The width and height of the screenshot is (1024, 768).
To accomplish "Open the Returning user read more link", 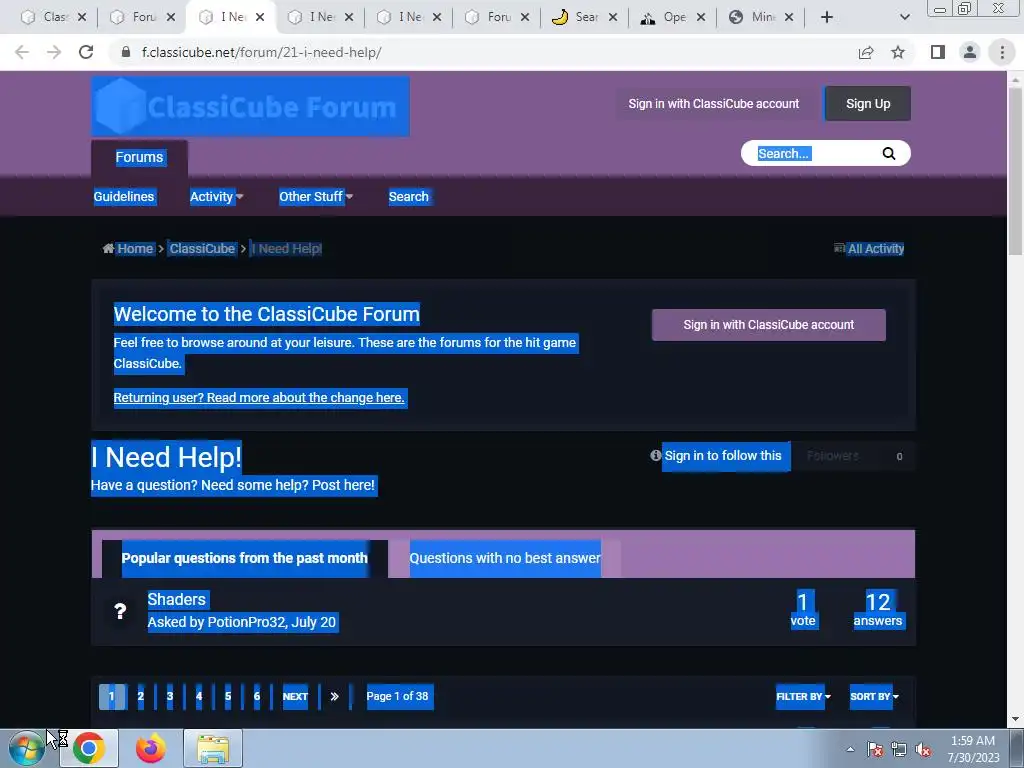I will click(259, 398).
